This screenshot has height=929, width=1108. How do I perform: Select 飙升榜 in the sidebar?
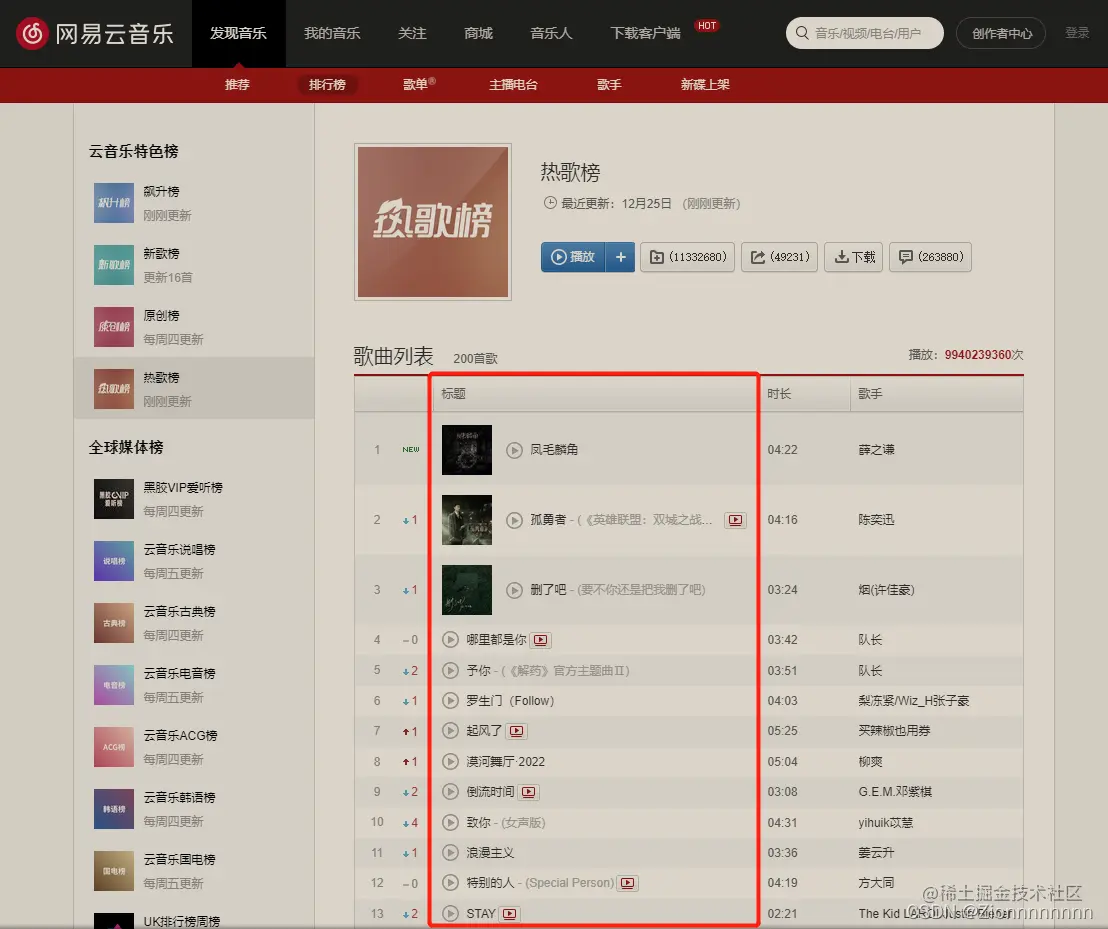pyautogui.click(x=194, y=203)
